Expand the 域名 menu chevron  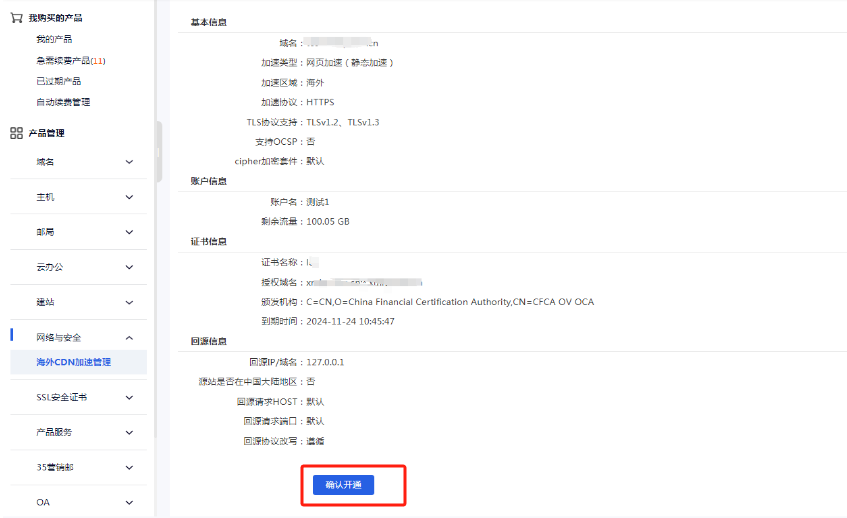(x=129, y=162)
